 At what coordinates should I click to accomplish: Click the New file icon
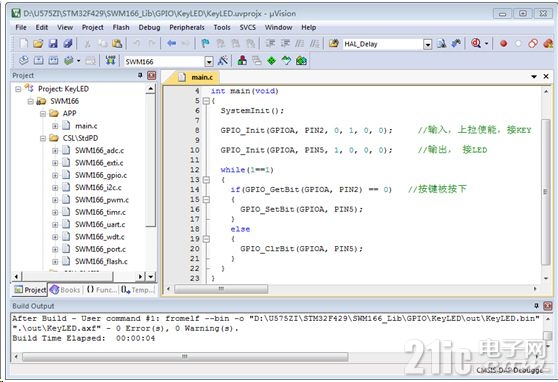23,43
